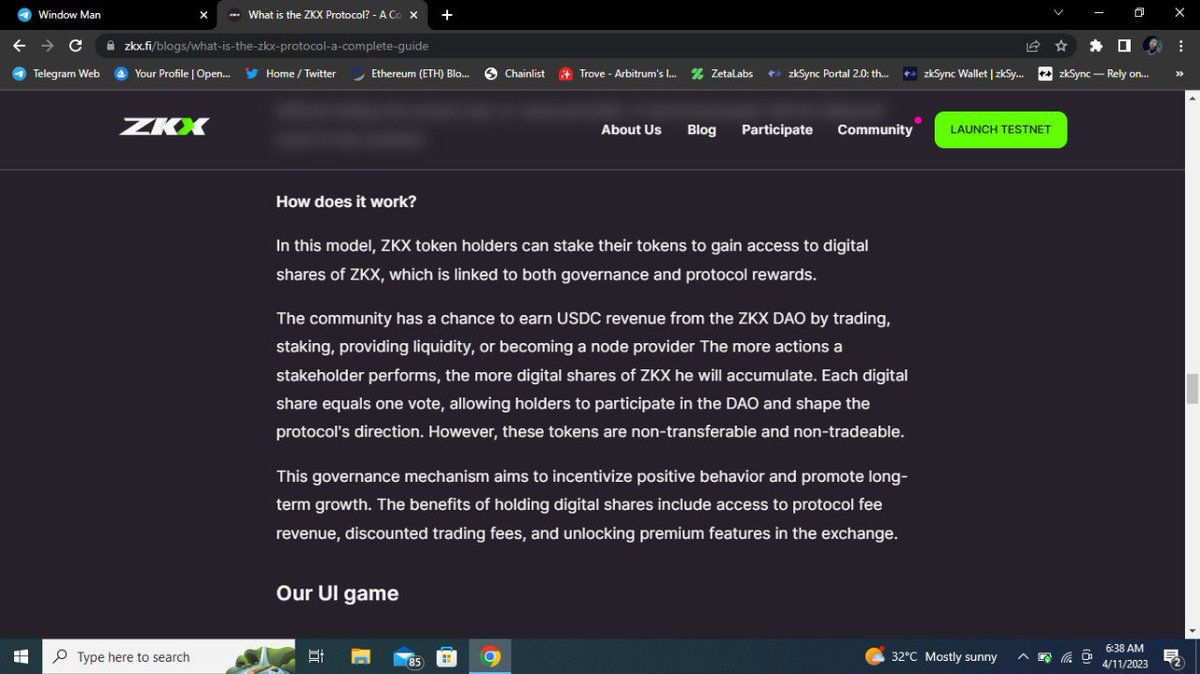Click the 'Our UI game' heading

coord(337,594)
